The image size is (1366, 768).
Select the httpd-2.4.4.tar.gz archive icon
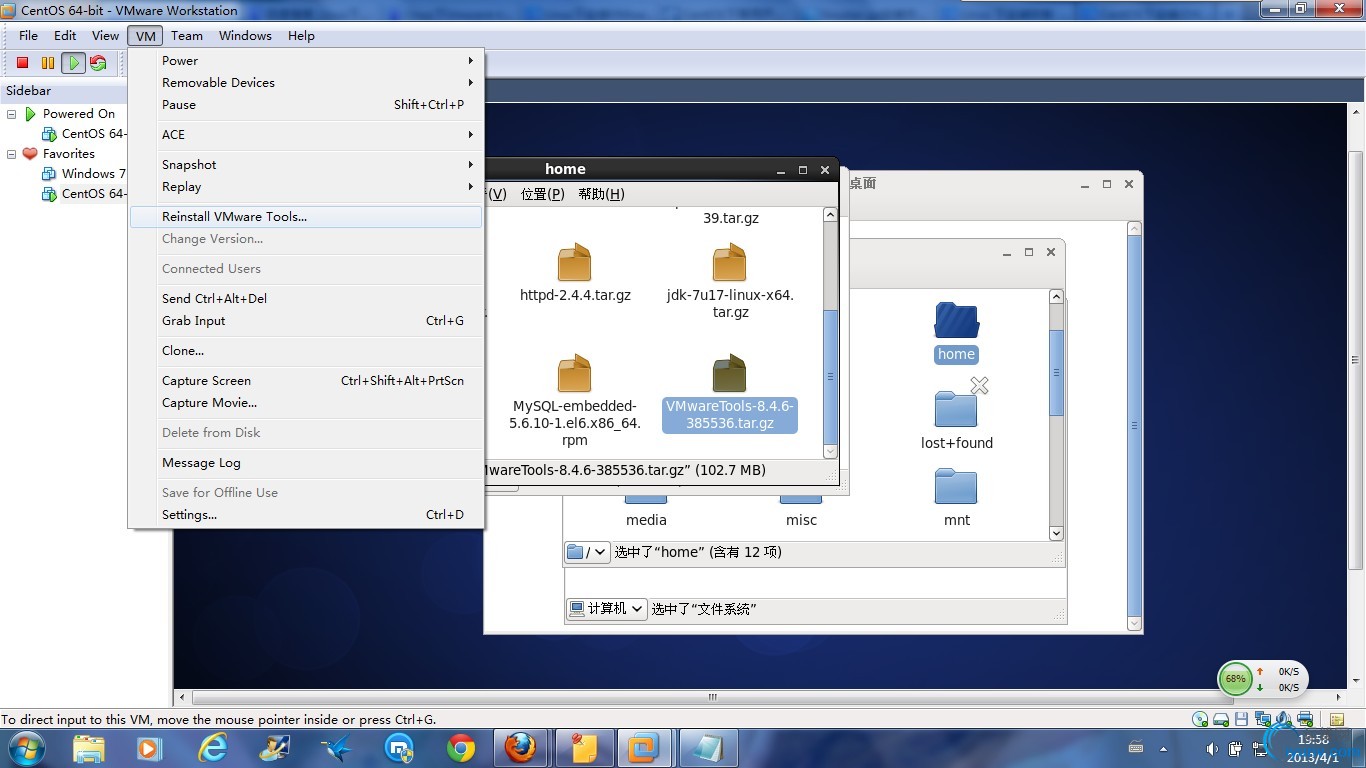(574, 263)
